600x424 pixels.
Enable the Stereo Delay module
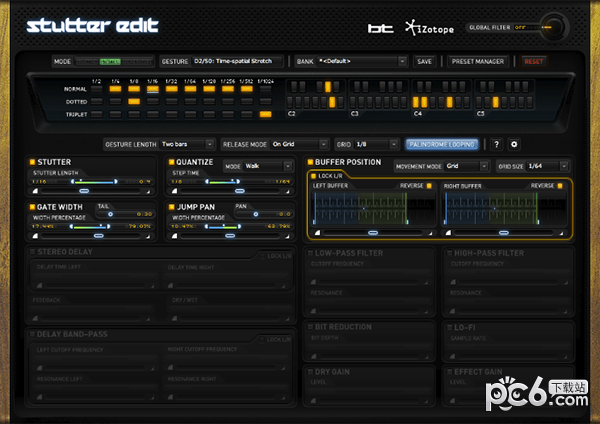point(33,252)
